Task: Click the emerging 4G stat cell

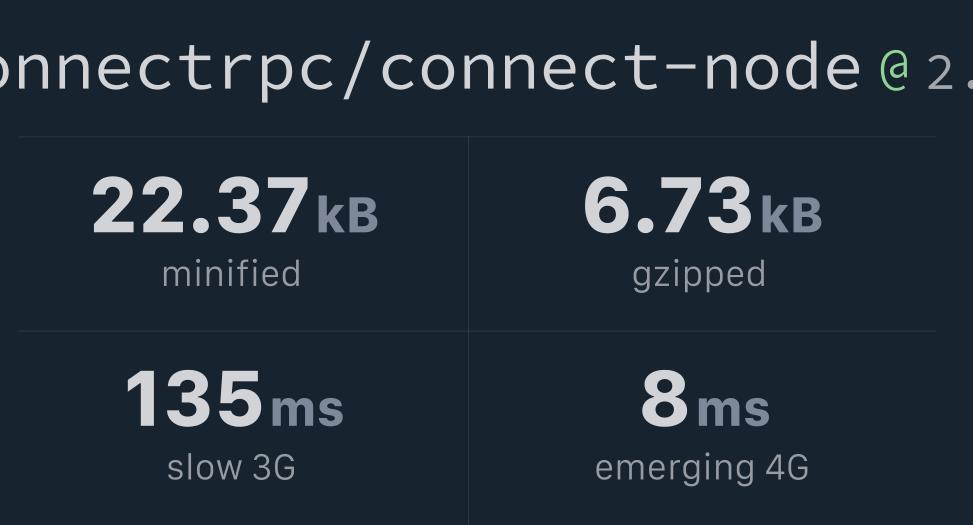Action: [x=702, y=428]
